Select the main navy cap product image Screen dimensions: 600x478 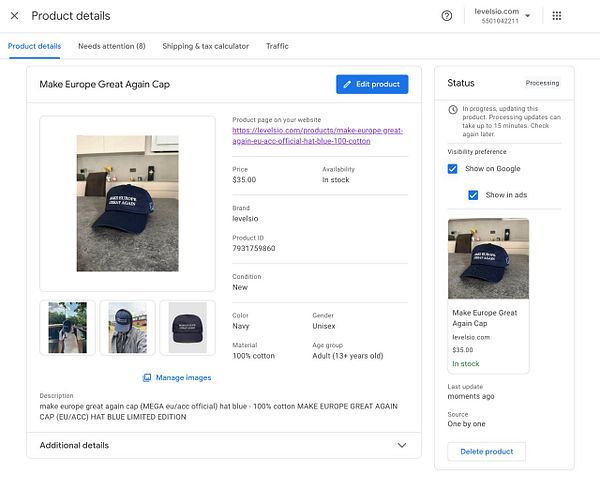(x=127, y=203)
